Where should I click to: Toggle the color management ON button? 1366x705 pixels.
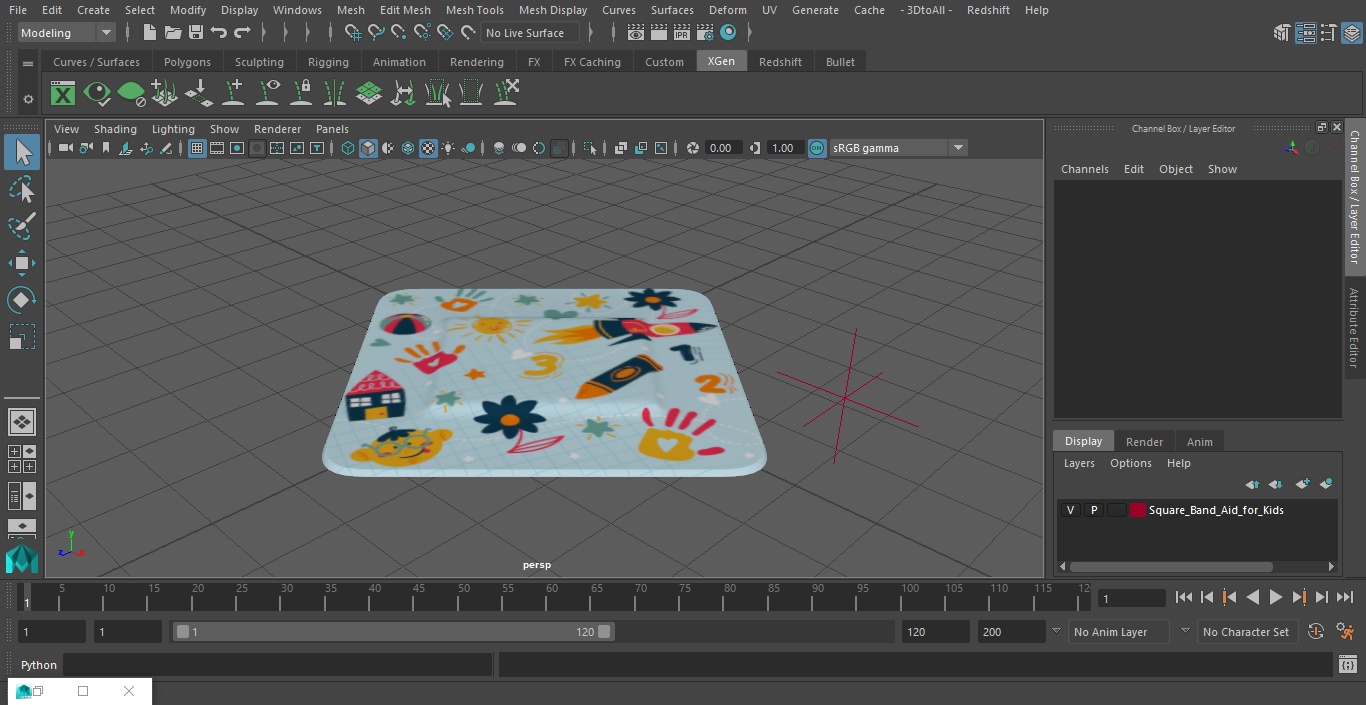[x=817, y=148]
